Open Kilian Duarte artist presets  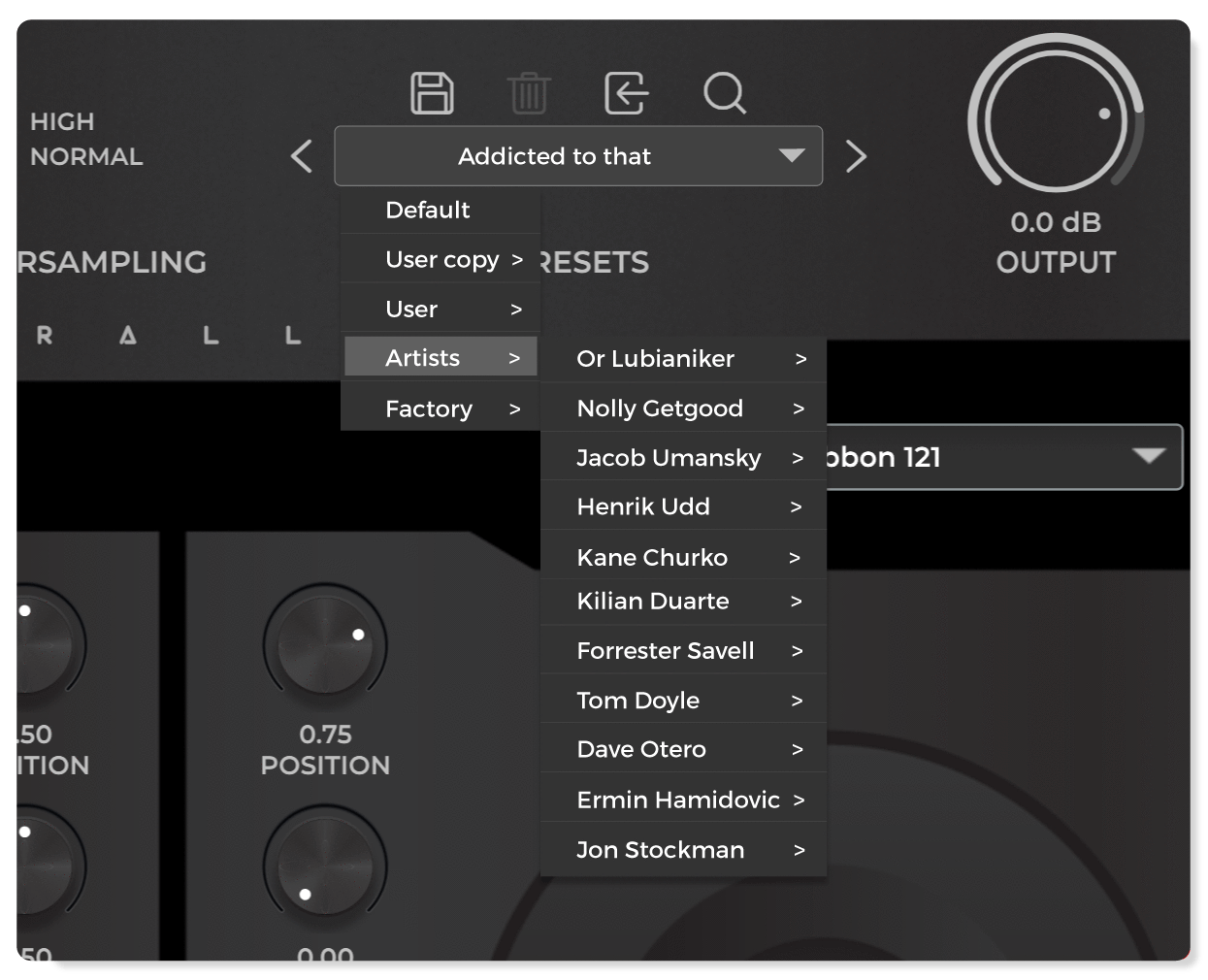coord(683,601)
